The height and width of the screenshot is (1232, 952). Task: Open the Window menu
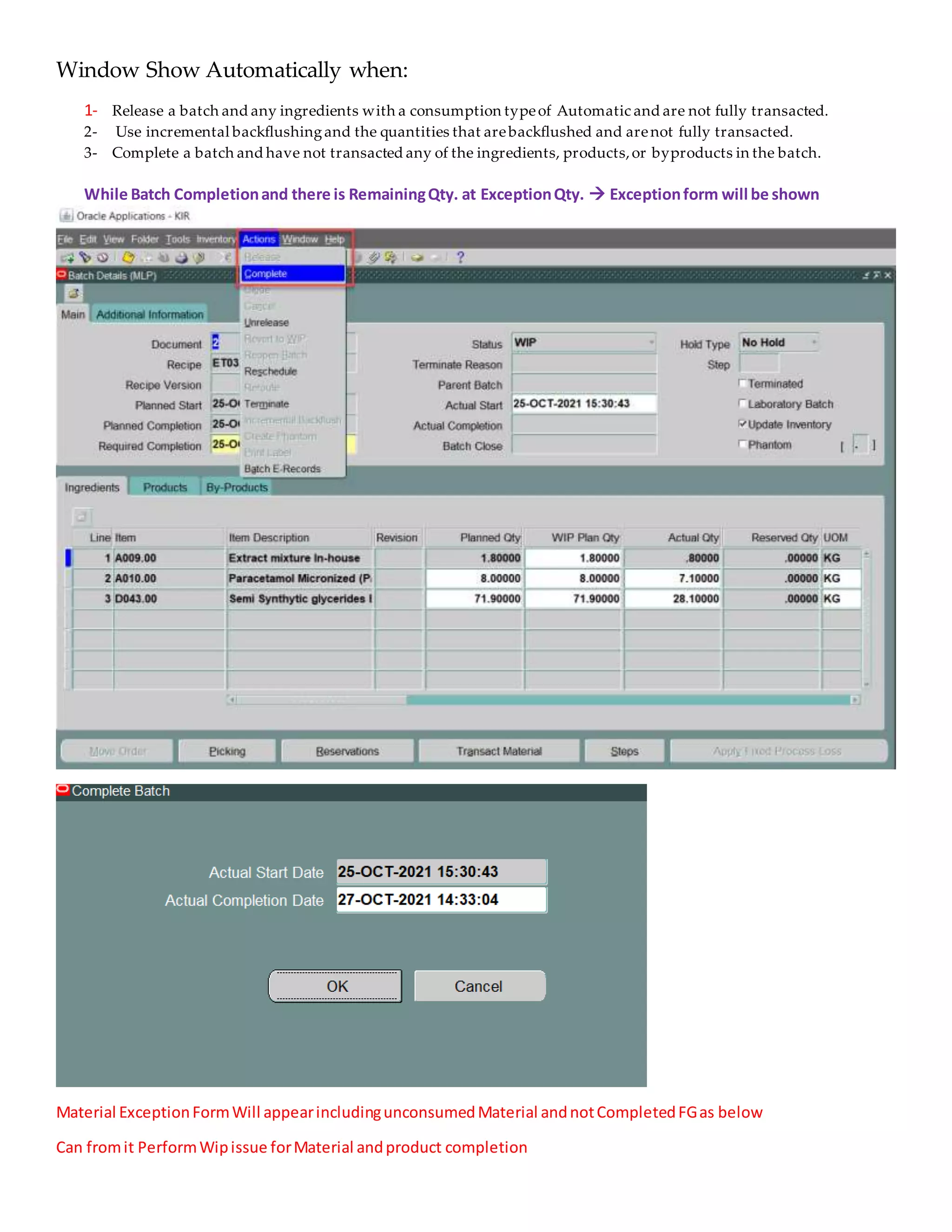coord(300,239)
